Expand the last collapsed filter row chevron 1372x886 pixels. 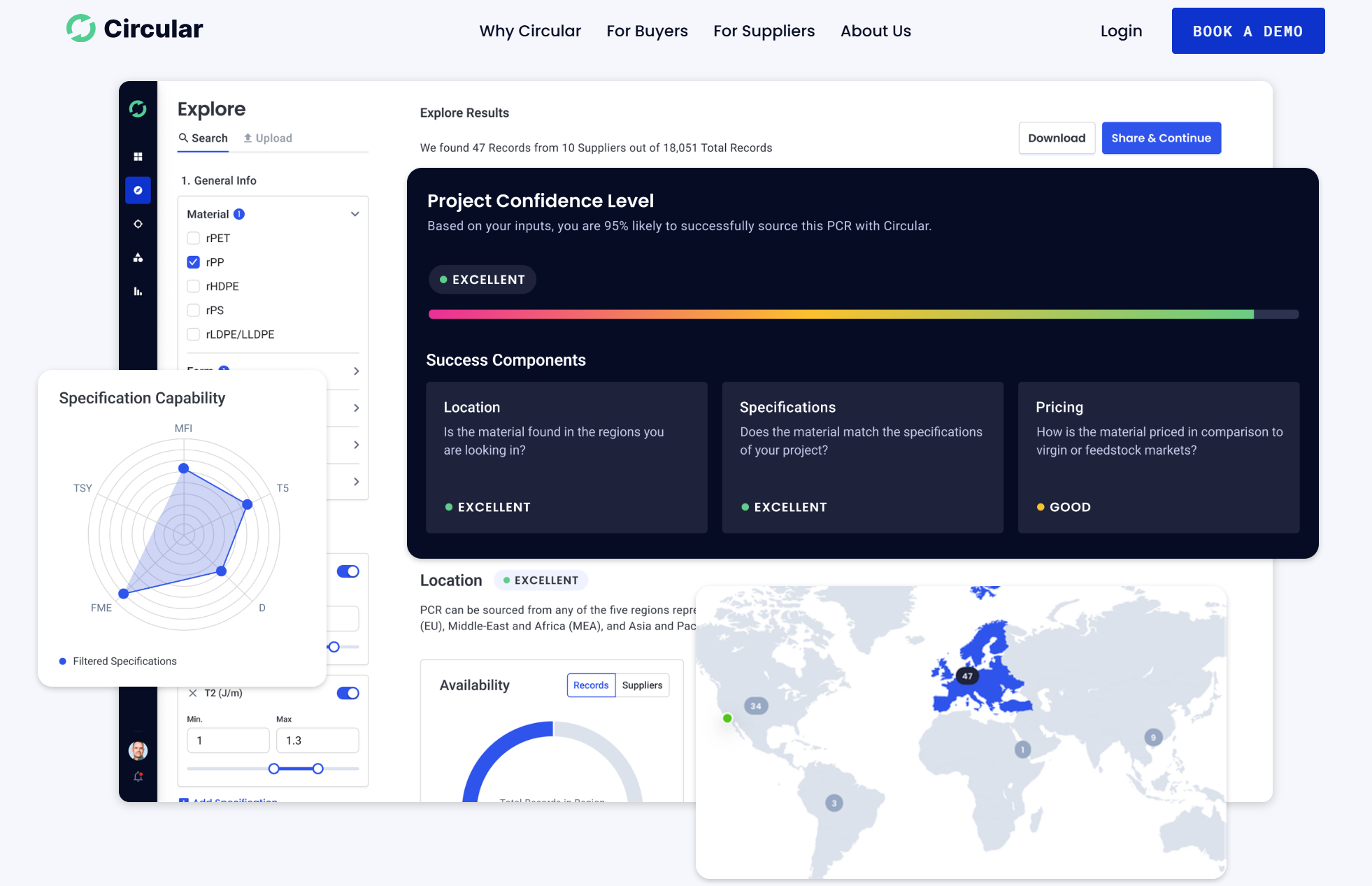(x=356, y=482)
